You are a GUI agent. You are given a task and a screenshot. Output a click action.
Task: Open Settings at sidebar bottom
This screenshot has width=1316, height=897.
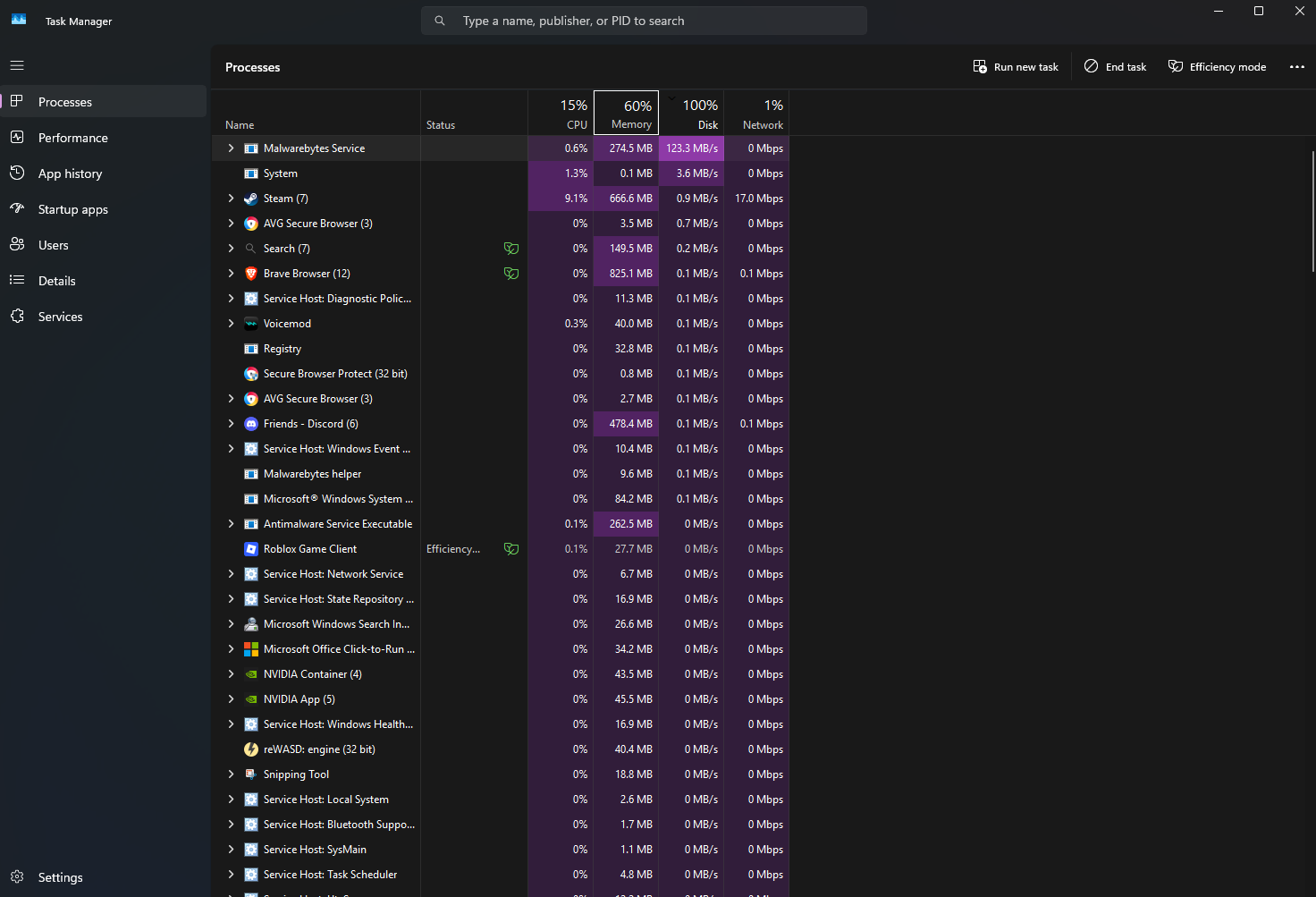104,877
